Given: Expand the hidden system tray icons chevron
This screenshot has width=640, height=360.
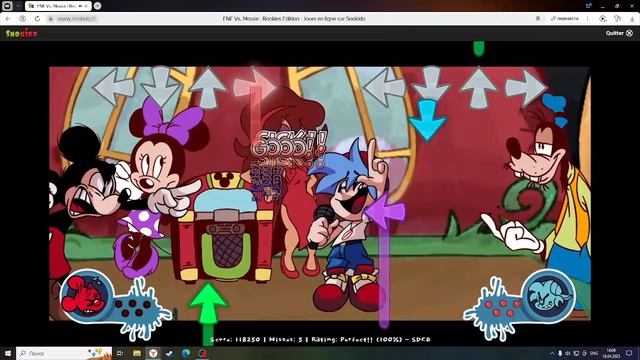Looking at the screenshot, I should point(552,353).
